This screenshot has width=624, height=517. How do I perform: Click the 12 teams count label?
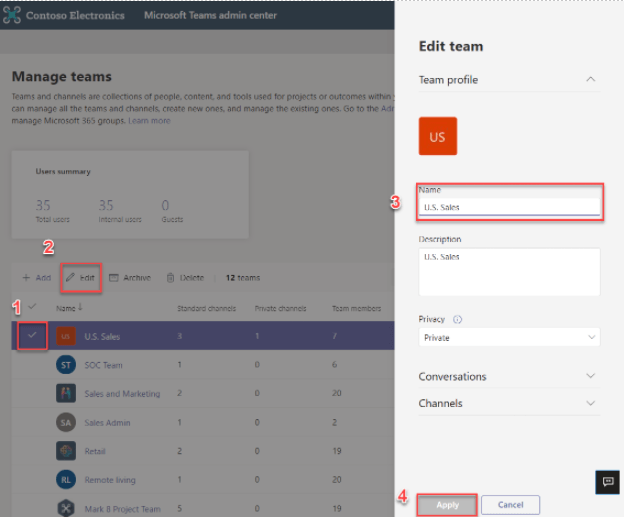[243, 278]
